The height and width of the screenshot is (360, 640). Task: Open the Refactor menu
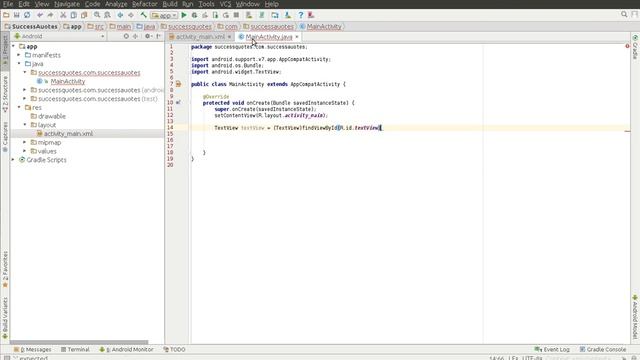[144, 4]
